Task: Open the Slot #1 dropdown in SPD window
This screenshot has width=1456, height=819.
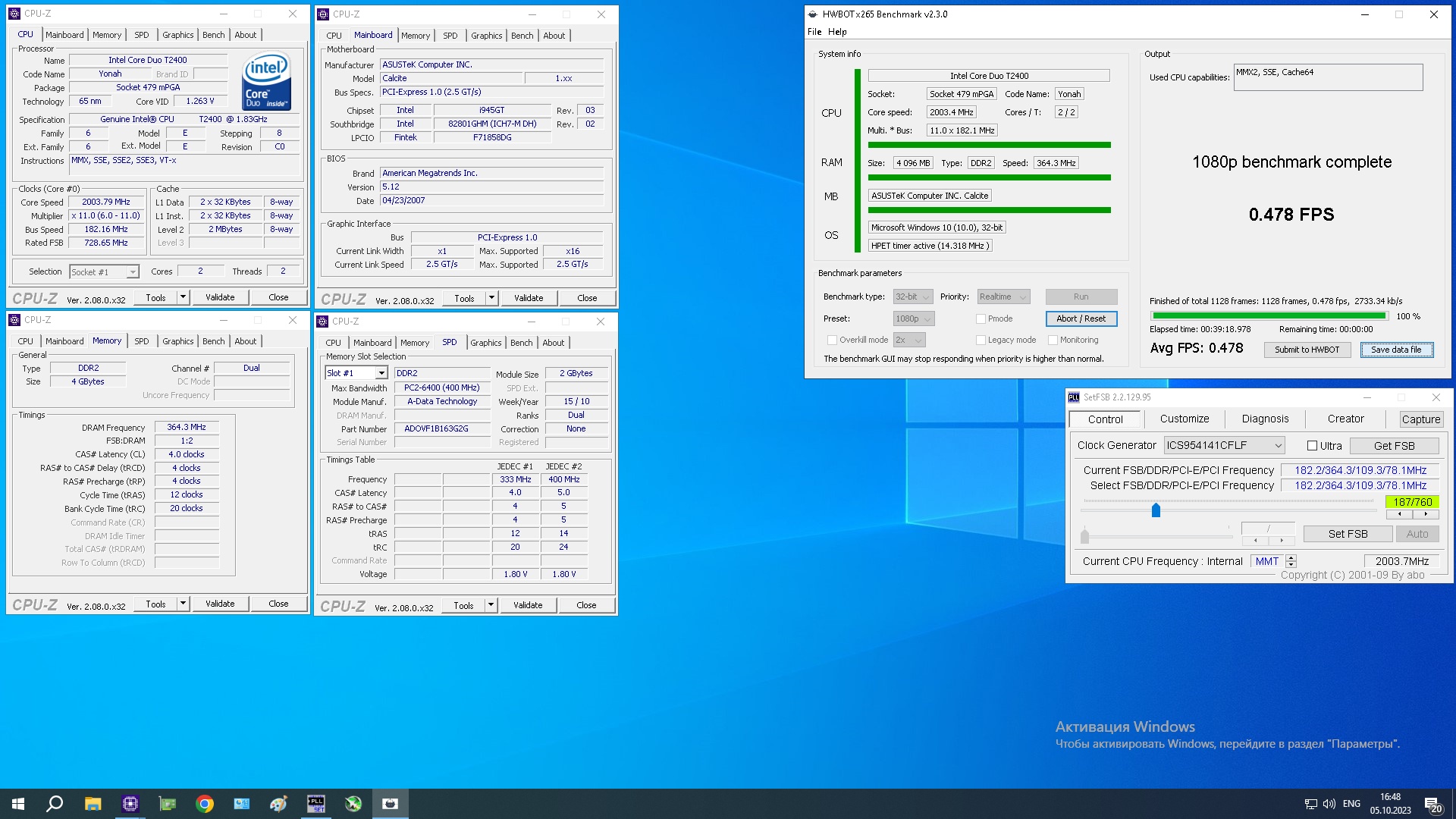Action: coord(356,373)
